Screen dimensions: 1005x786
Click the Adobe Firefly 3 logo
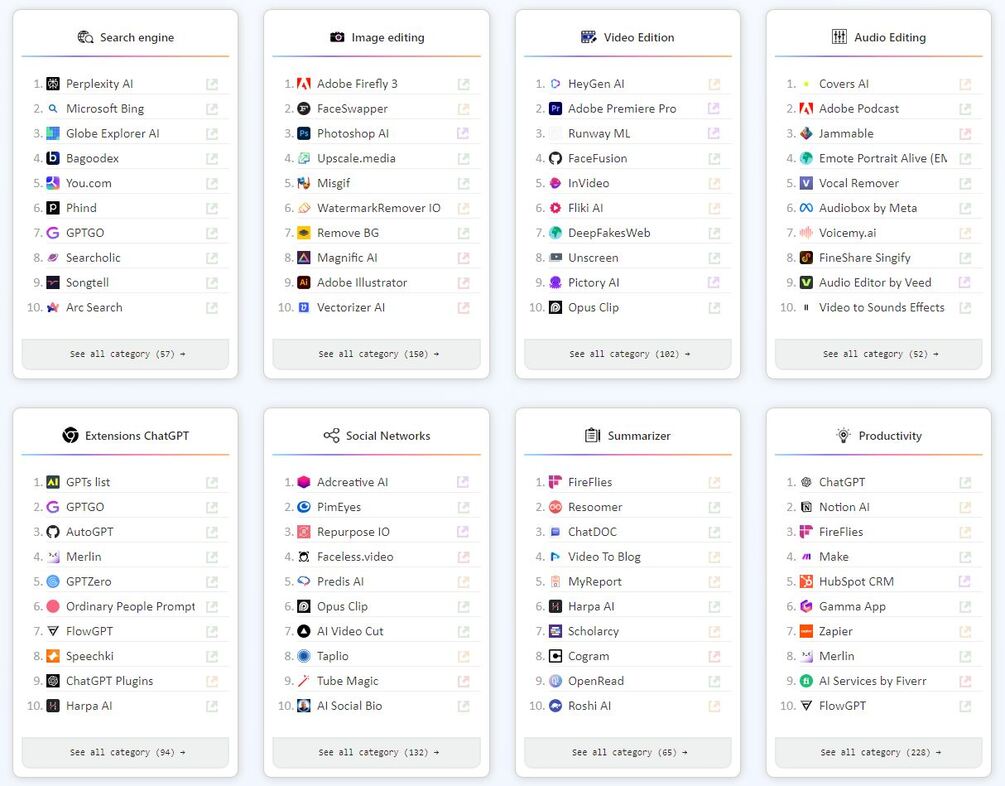[x=304, y=84]
